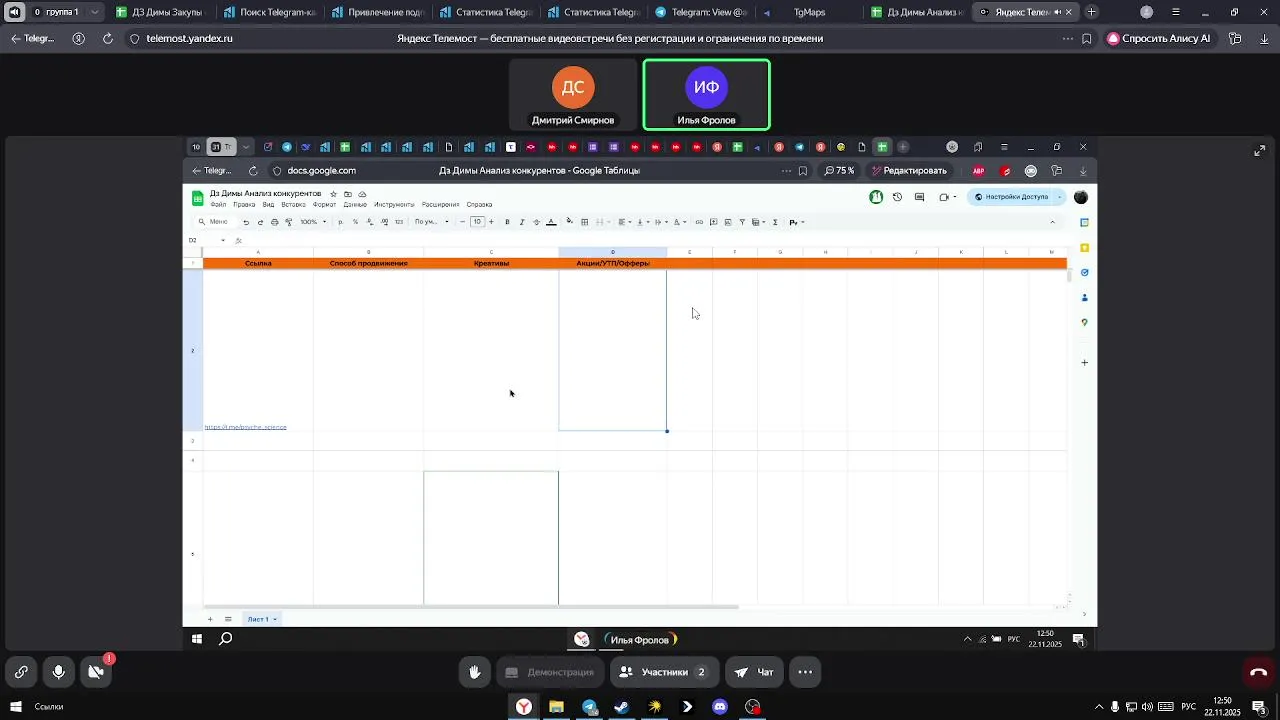Open the font family dropdown
The width and height of the screenshot is (1280, 720).
point(432,222)
